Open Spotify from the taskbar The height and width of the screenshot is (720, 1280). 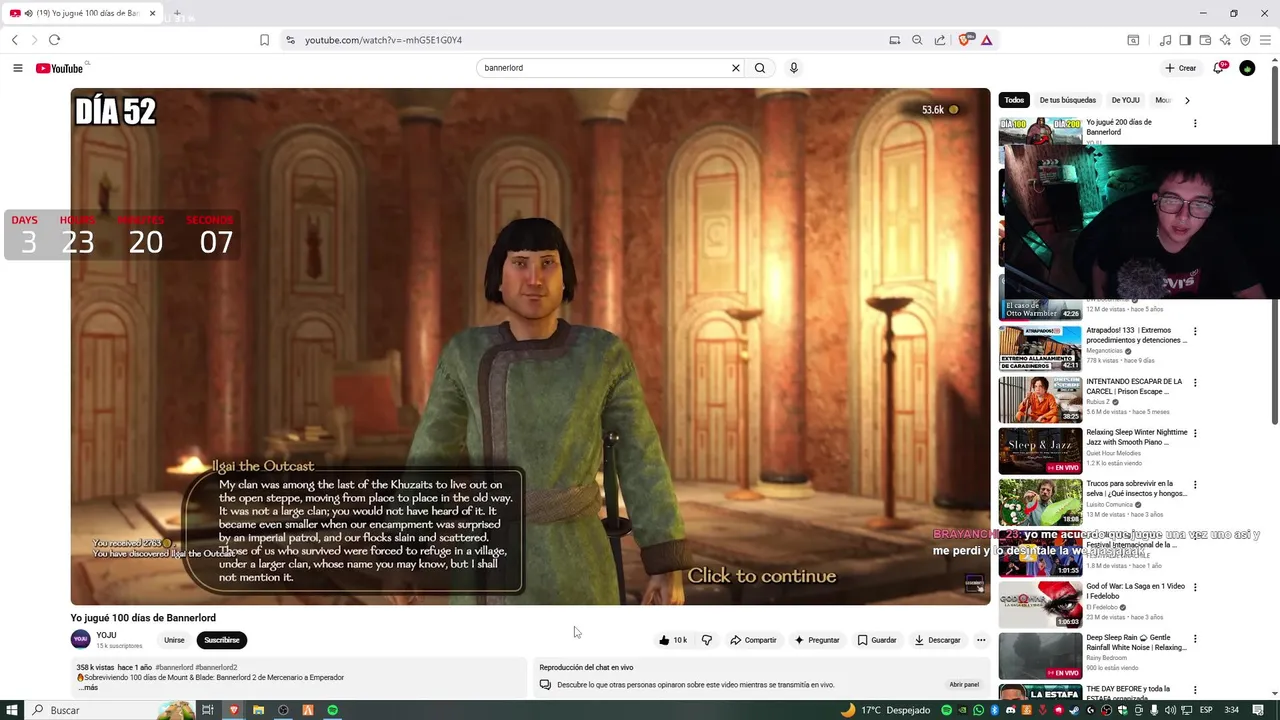point(333,710)
